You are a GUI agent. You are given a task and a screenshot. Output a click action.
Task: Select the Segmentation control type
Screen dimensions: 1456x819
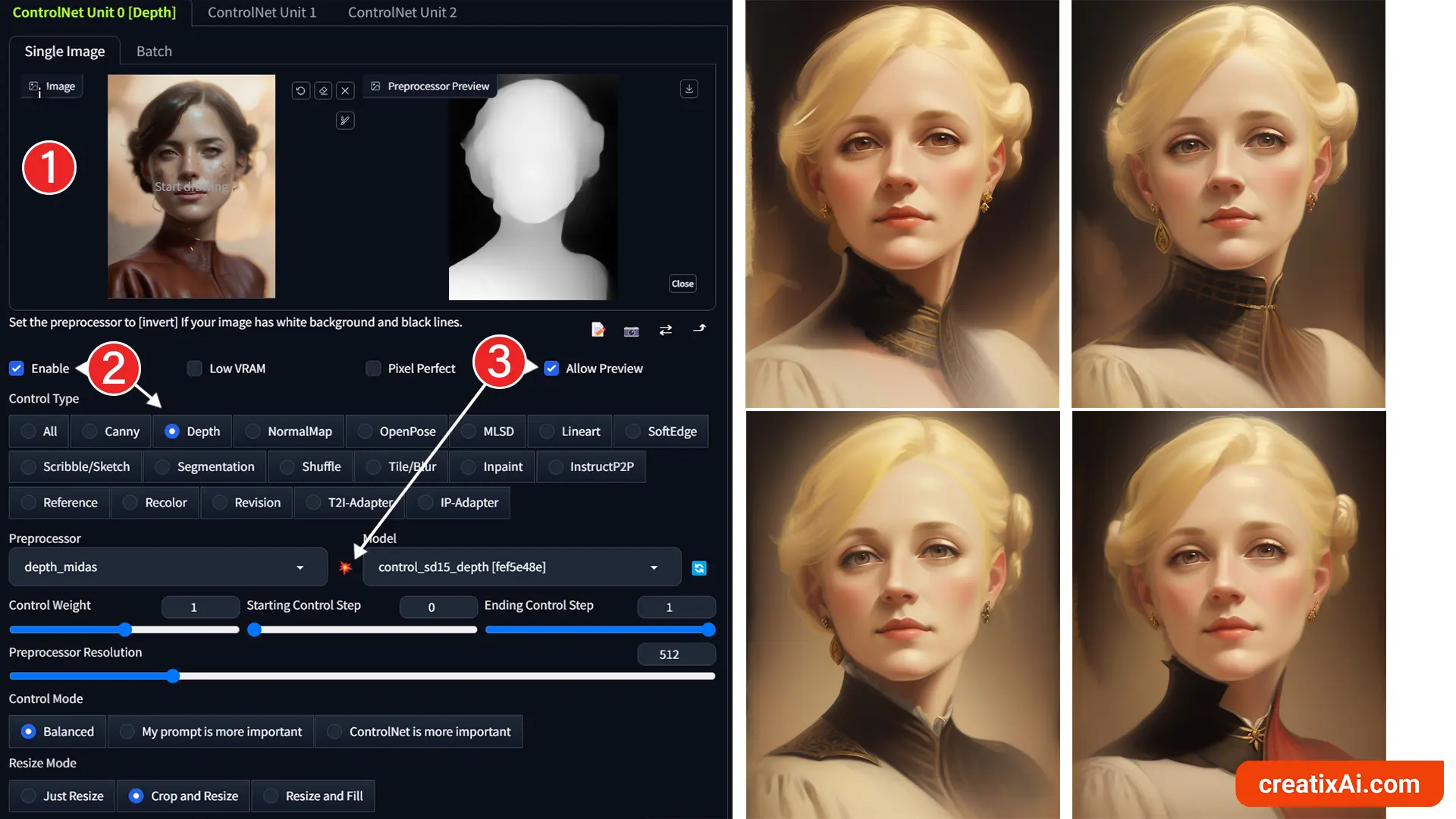pos(205,467)
